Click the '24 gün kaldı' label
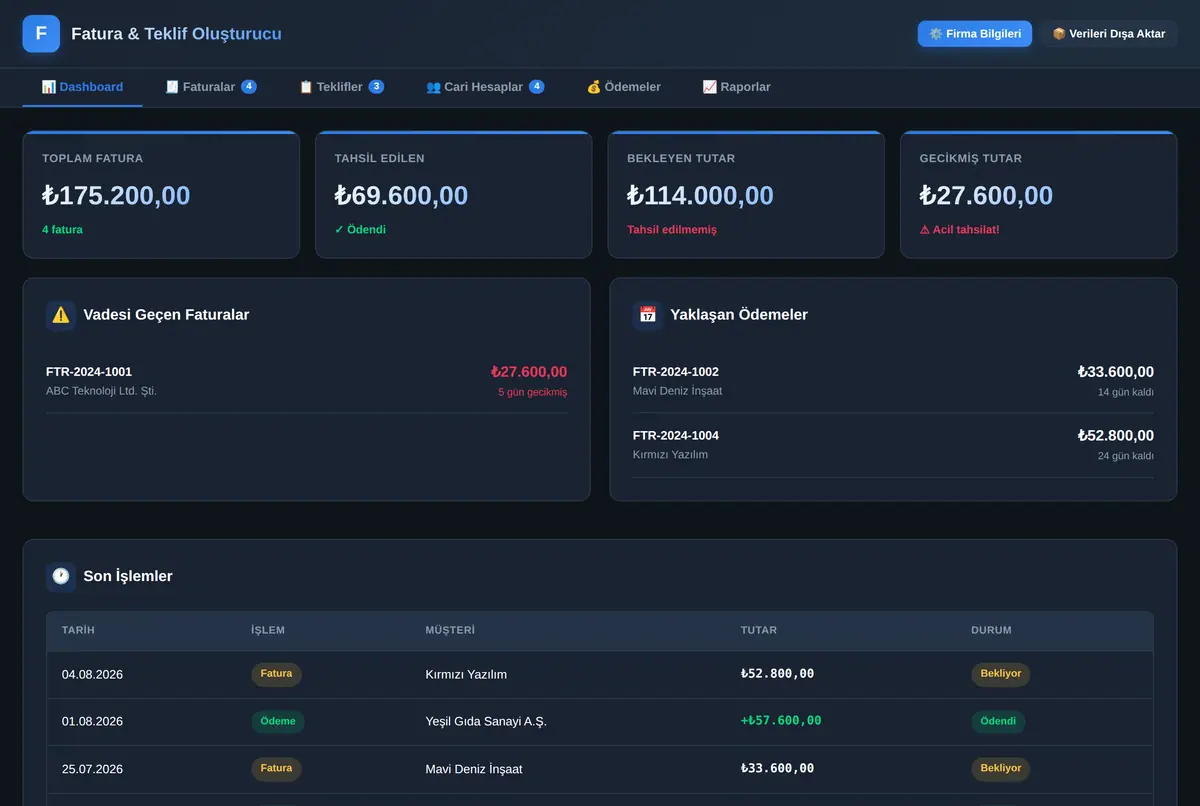The image size is (1200, 806). [x=1126, y=456]
